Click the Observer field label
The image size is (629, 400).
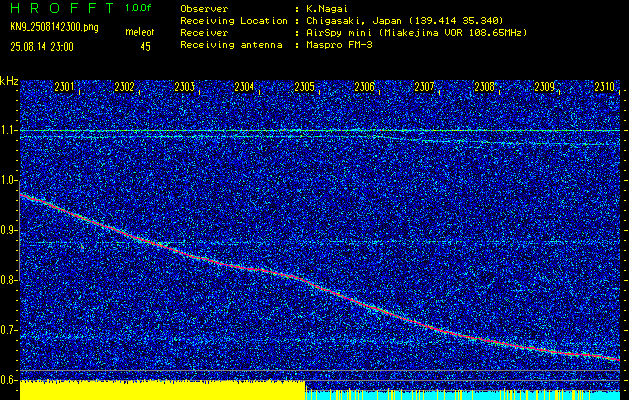(x=204, y=8)
